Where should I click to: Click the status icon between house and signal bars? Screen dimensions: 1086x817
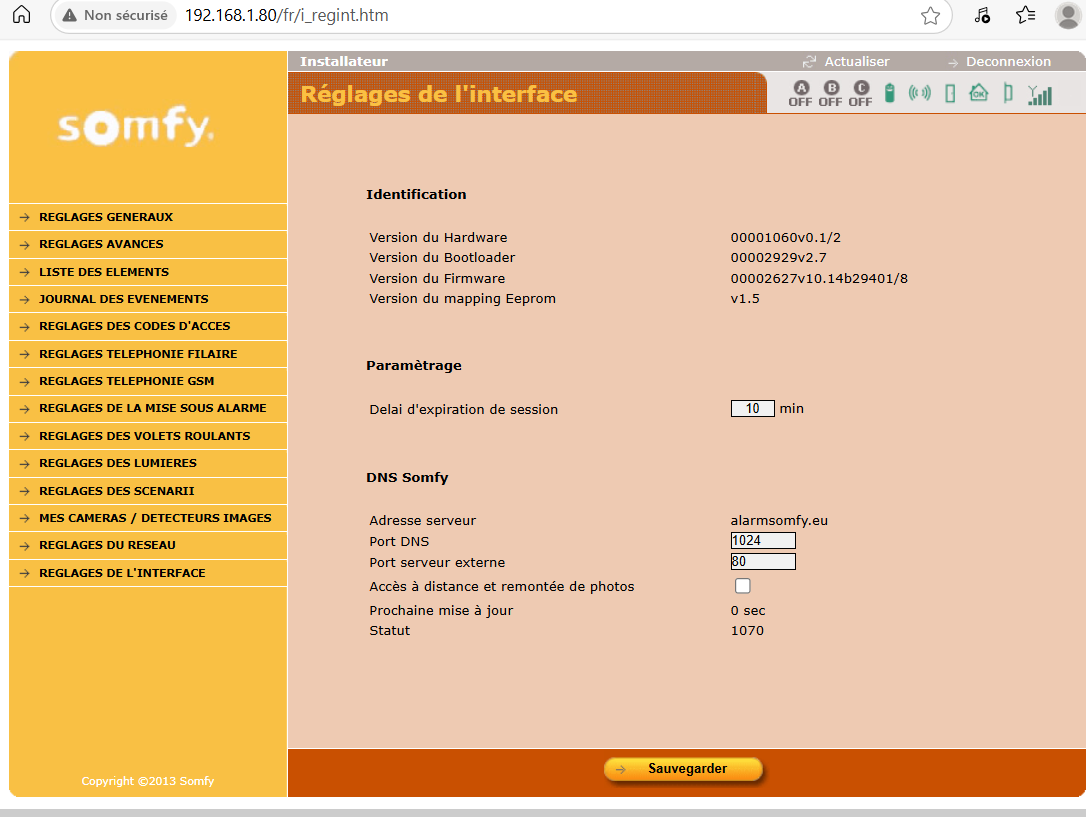click(x=1008, y=93)
